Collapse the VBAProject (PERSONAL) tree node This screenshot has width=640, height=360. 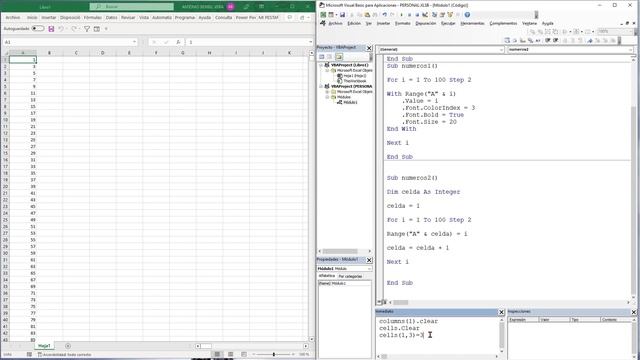click(321, 87)
